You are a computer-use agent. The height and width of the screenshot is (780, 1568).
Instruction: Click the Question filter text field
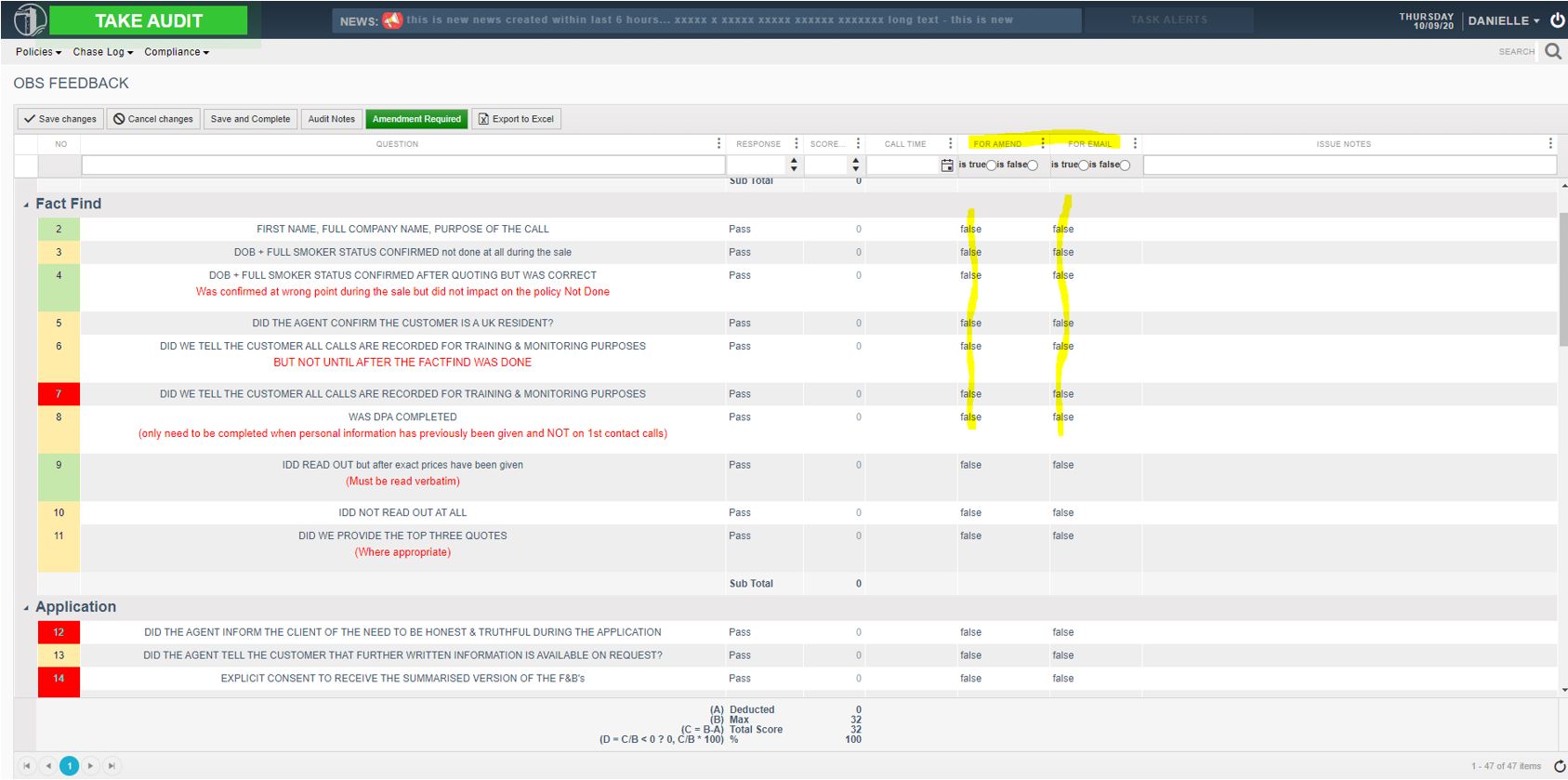pos(402,165)
